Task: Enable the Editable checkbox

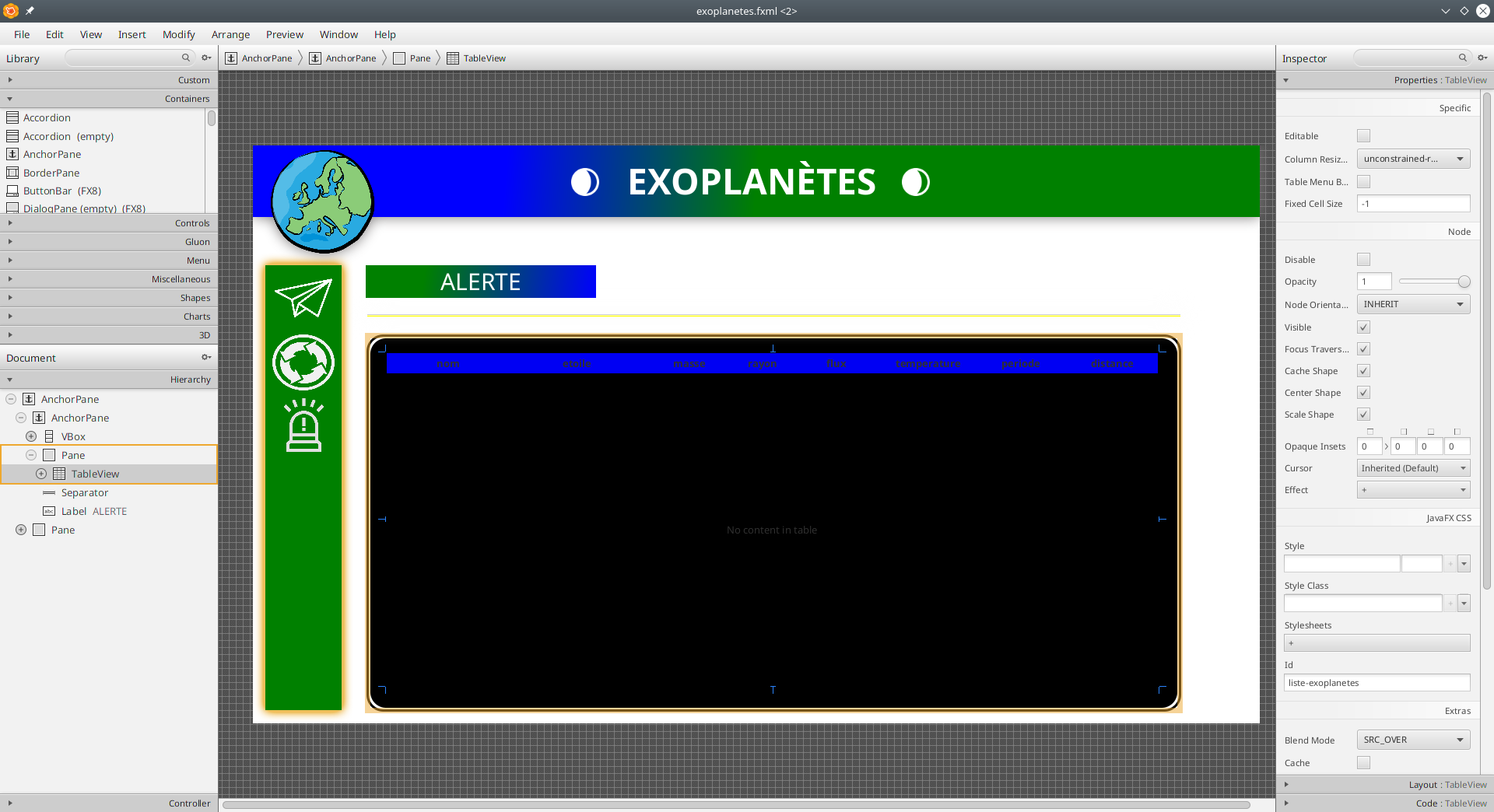Action: click(x=1363, y=136)
